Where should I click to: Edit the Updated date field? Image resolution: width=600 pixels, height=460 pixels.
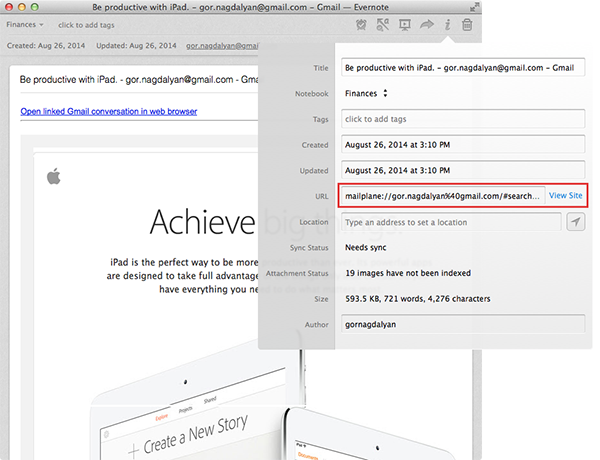463,170
